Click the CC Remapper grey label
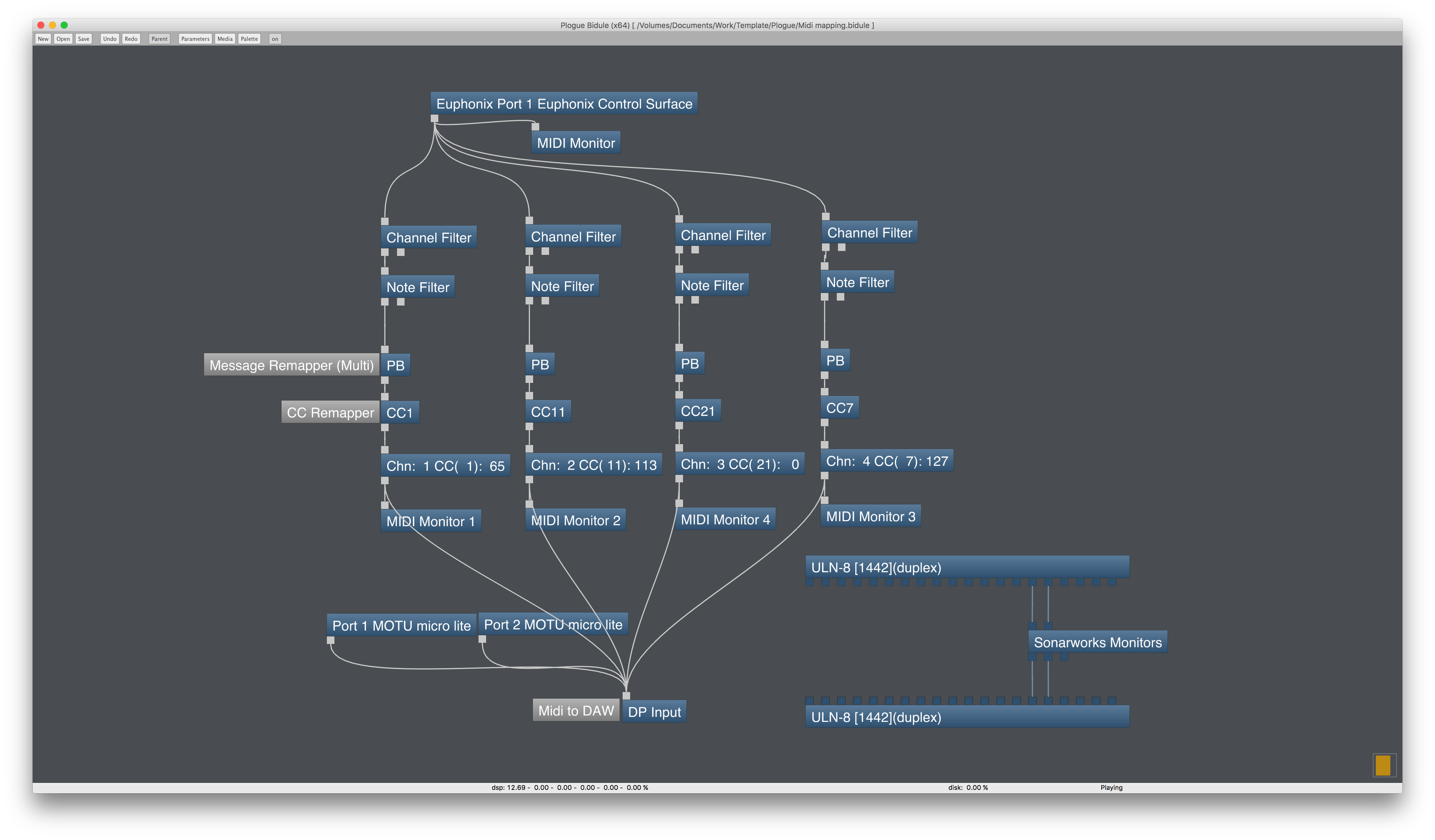The image size is (1435, 840). pos(330,412)
